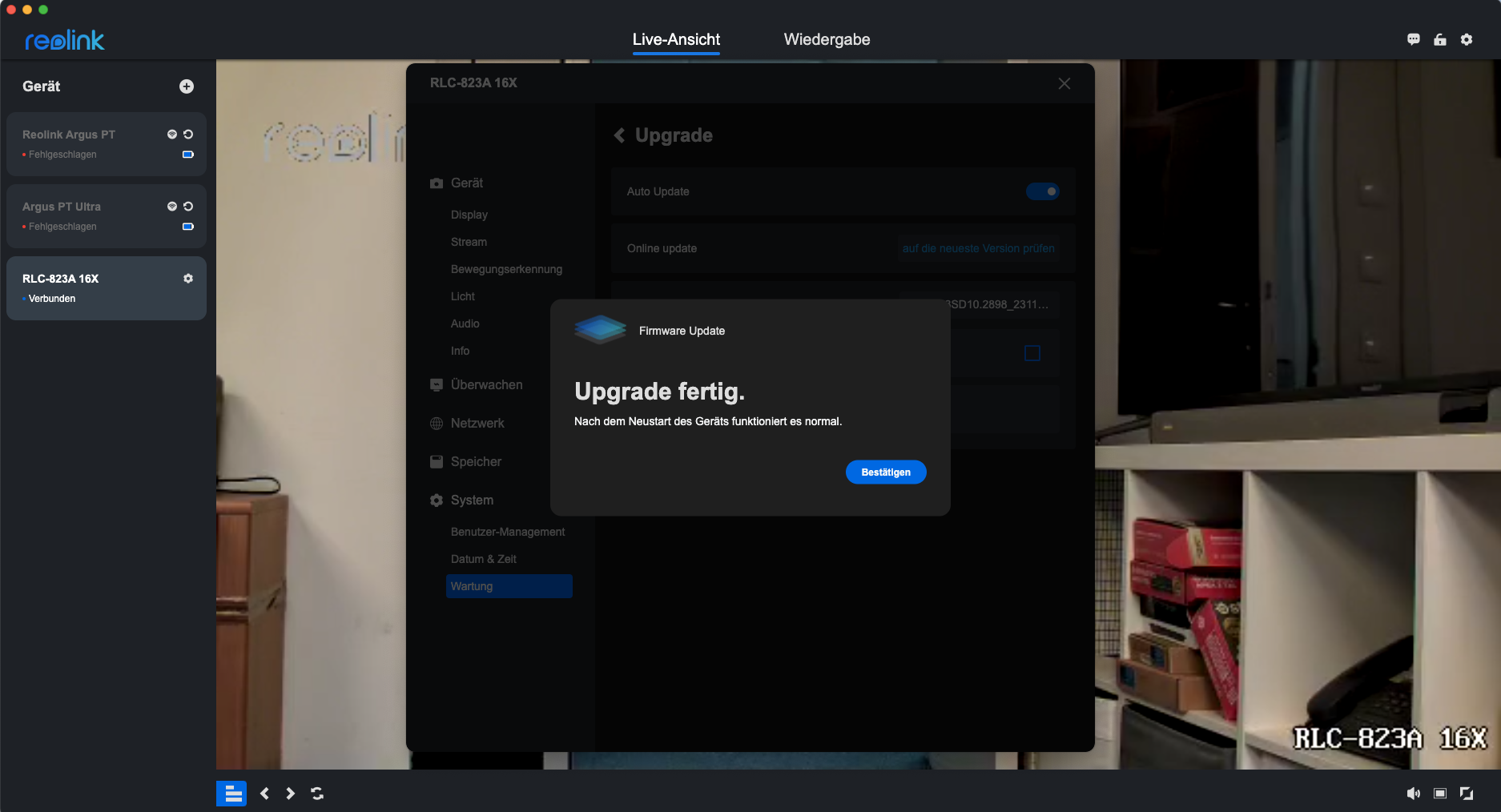
Task: Open the messages chat icon in header
Action: pyautogui.click(x=1414, y=39)
